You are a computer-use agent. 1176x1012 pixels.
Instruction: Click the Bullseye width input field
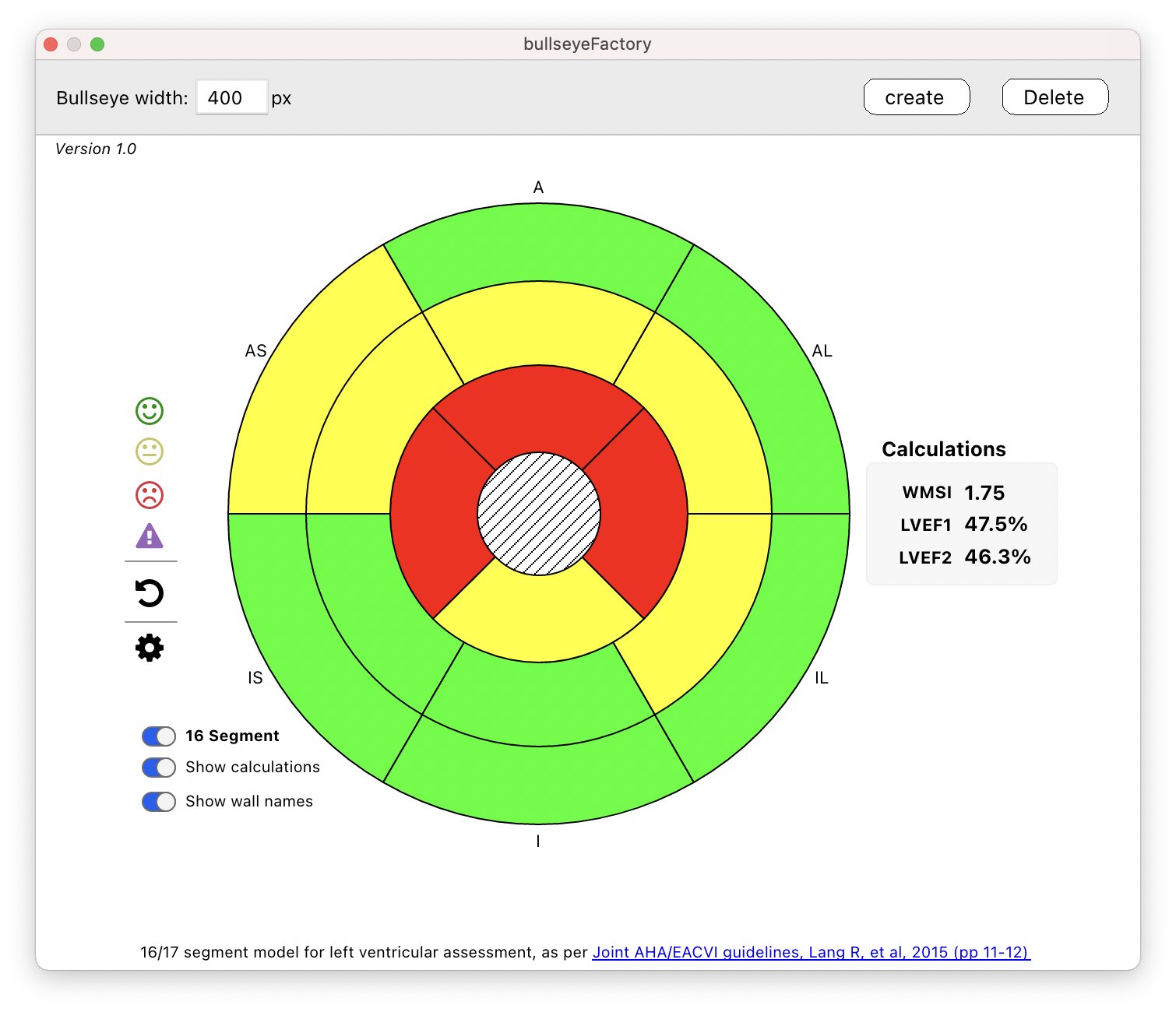click(231, 98)
